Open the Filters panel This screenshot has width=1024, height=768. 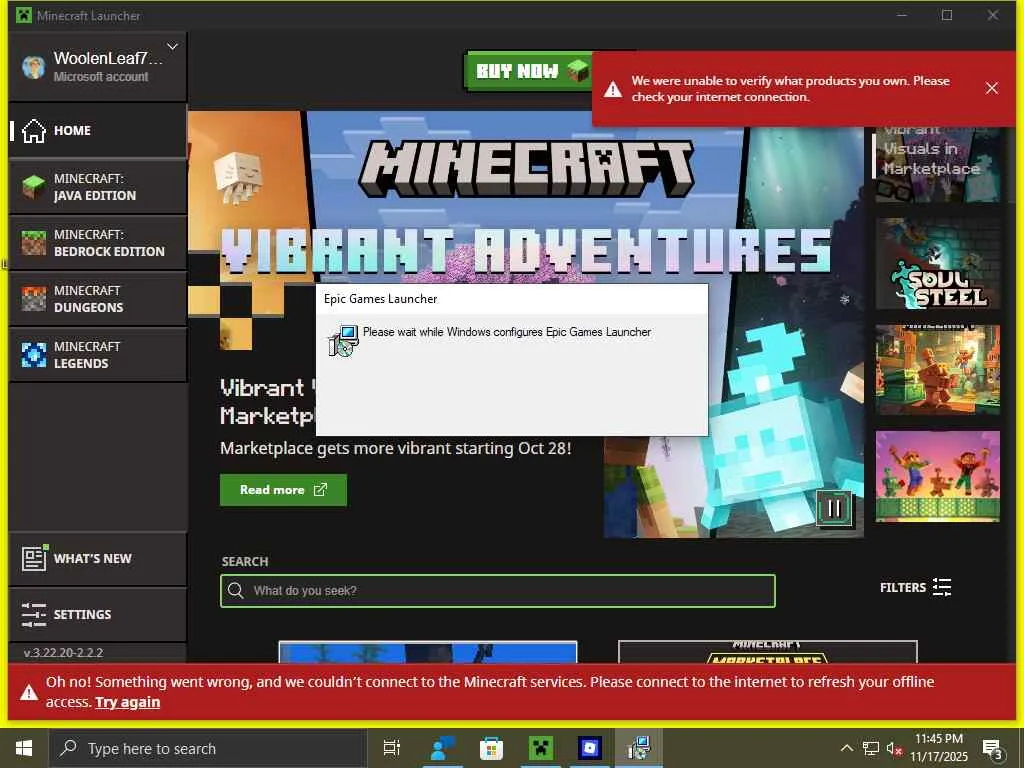click(915, 587)
